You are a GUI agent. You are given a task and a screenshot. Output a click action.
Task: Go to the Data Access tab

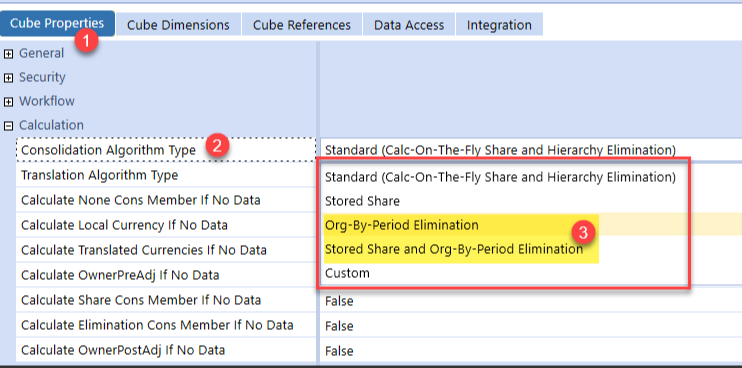click(409, 25)
